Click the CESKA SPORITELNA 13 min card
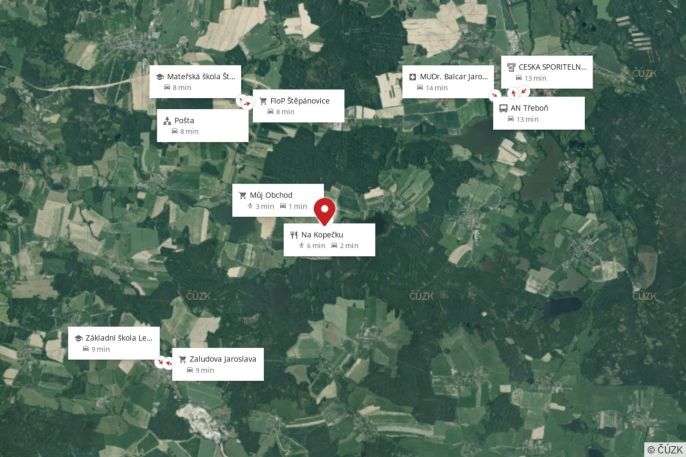Image resolution: width=686 pixels, height=457 pixels. coord(546,72)
